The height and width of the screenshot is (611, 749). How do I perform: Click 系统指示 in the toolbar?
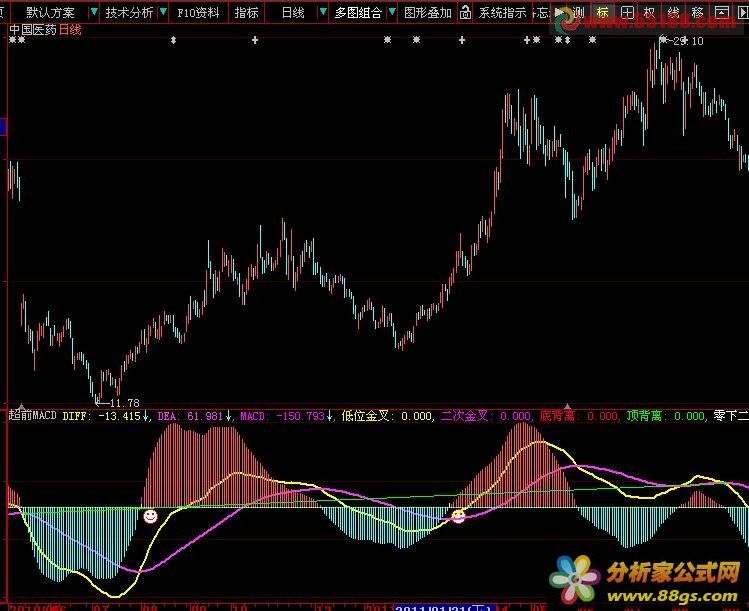503,12
